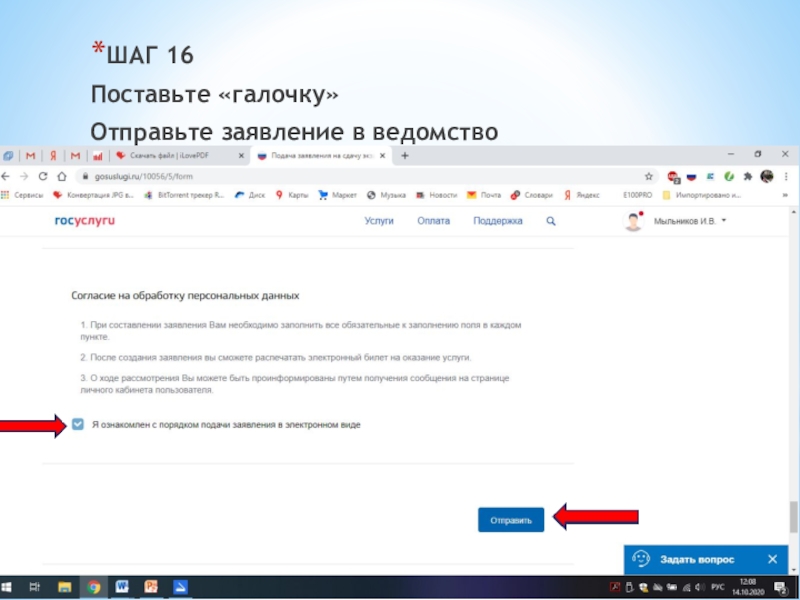Reload the page with the refresh icon
The height and width of the screenshot is (600, 800).
click(43, 176)
